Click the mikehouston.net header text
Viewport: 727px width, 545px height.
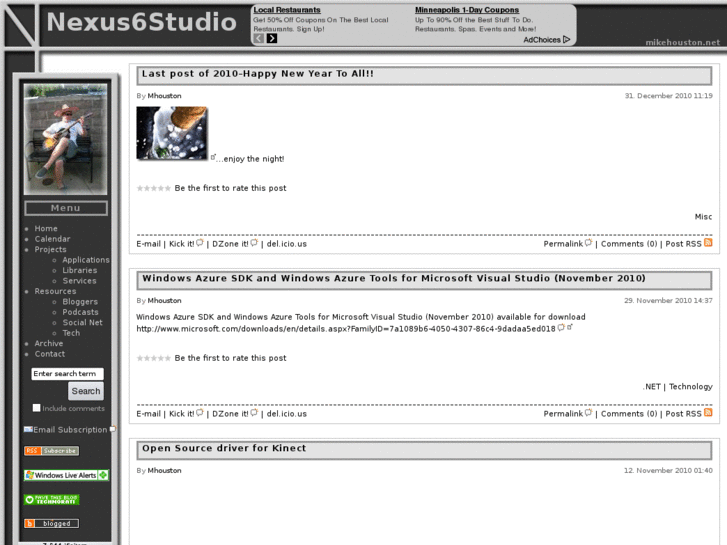(x=683, y=42)
